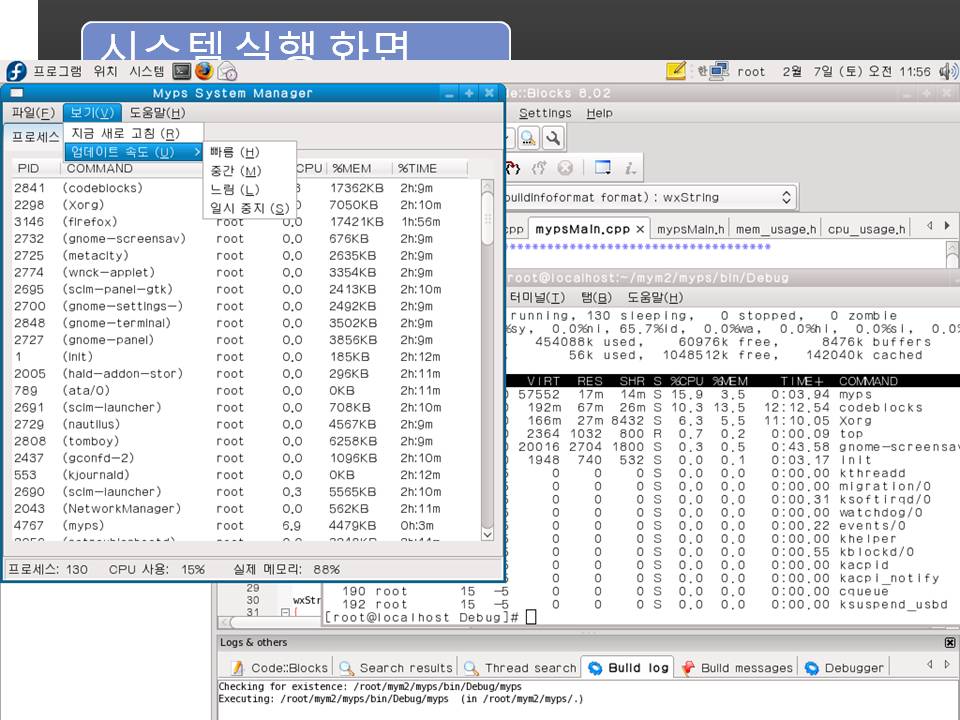
Task: Click the debugger info icon
Action: (630, 167)
